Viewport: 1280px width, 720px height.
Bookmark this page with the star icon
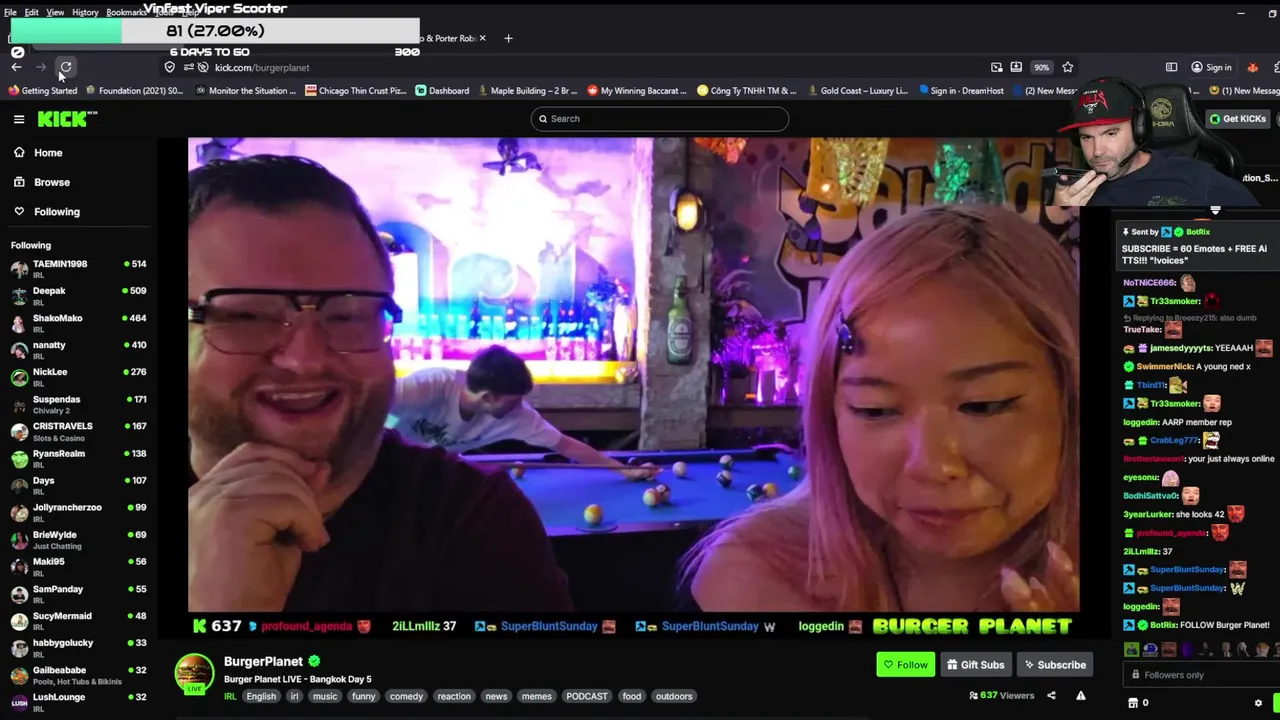[x=1068, y=67]
